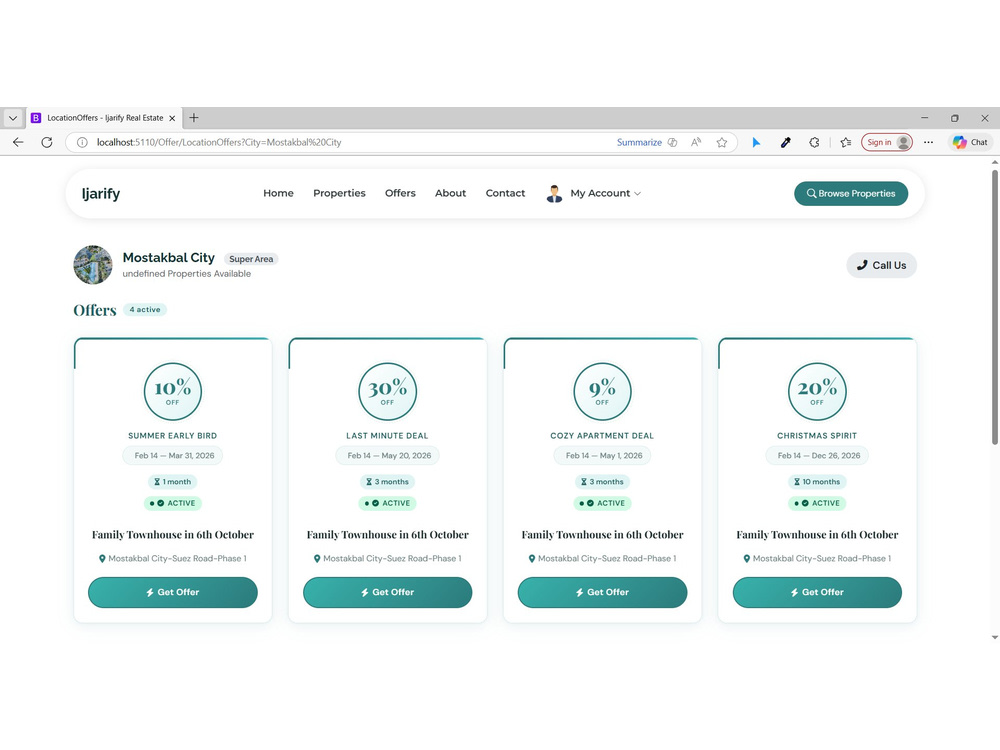Click the 20% OFF circle badge
The height and width of the screenshot is (750, 1000).
[817, 391]
